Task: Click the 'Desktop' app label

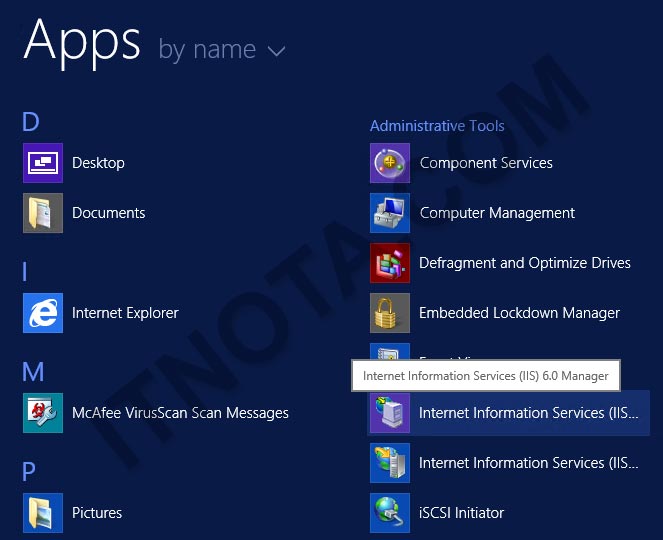Action: click(x=98, y=163)
